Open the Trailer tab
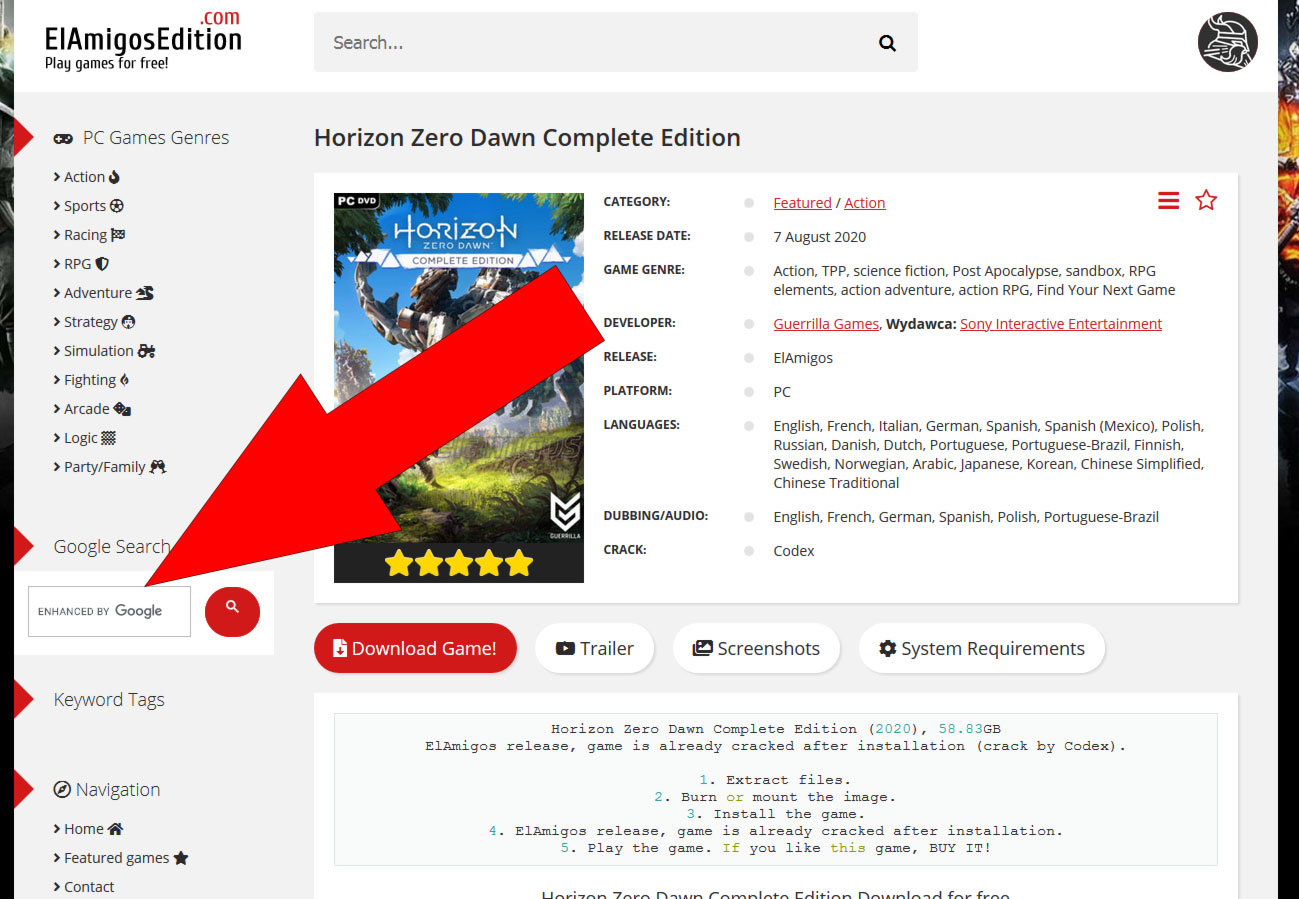This screenshot has height=899, width=1299. click(x=594, y=649)
